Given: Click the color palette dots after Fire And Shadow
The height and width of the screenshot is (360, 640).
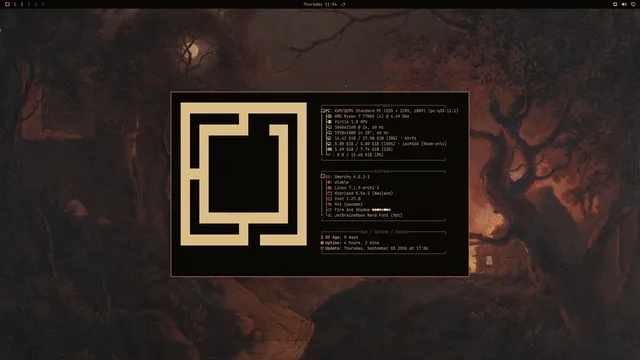Looking at the screenshot, I should pos(381,210).
